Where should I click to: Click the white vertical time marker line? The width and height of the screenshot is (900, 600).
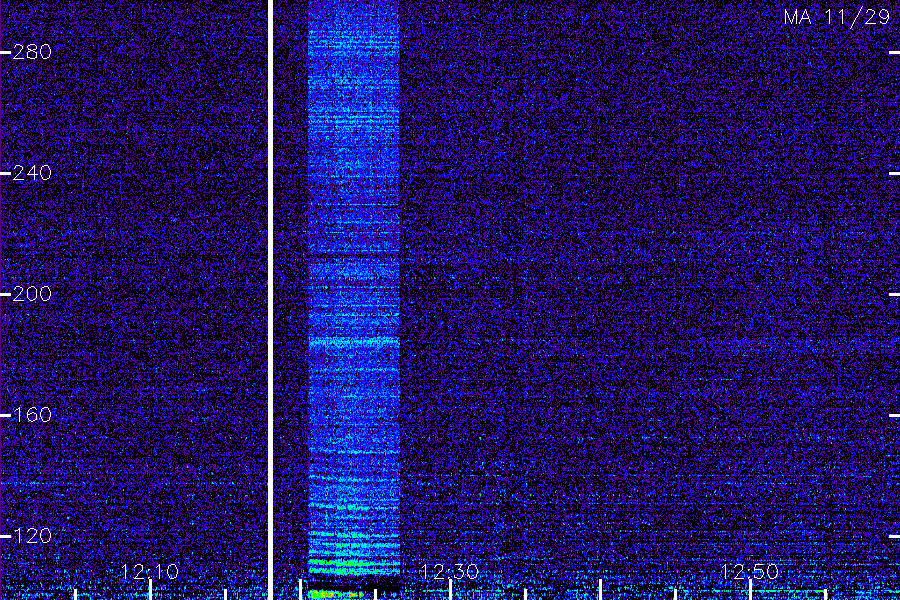pos(270,300)
